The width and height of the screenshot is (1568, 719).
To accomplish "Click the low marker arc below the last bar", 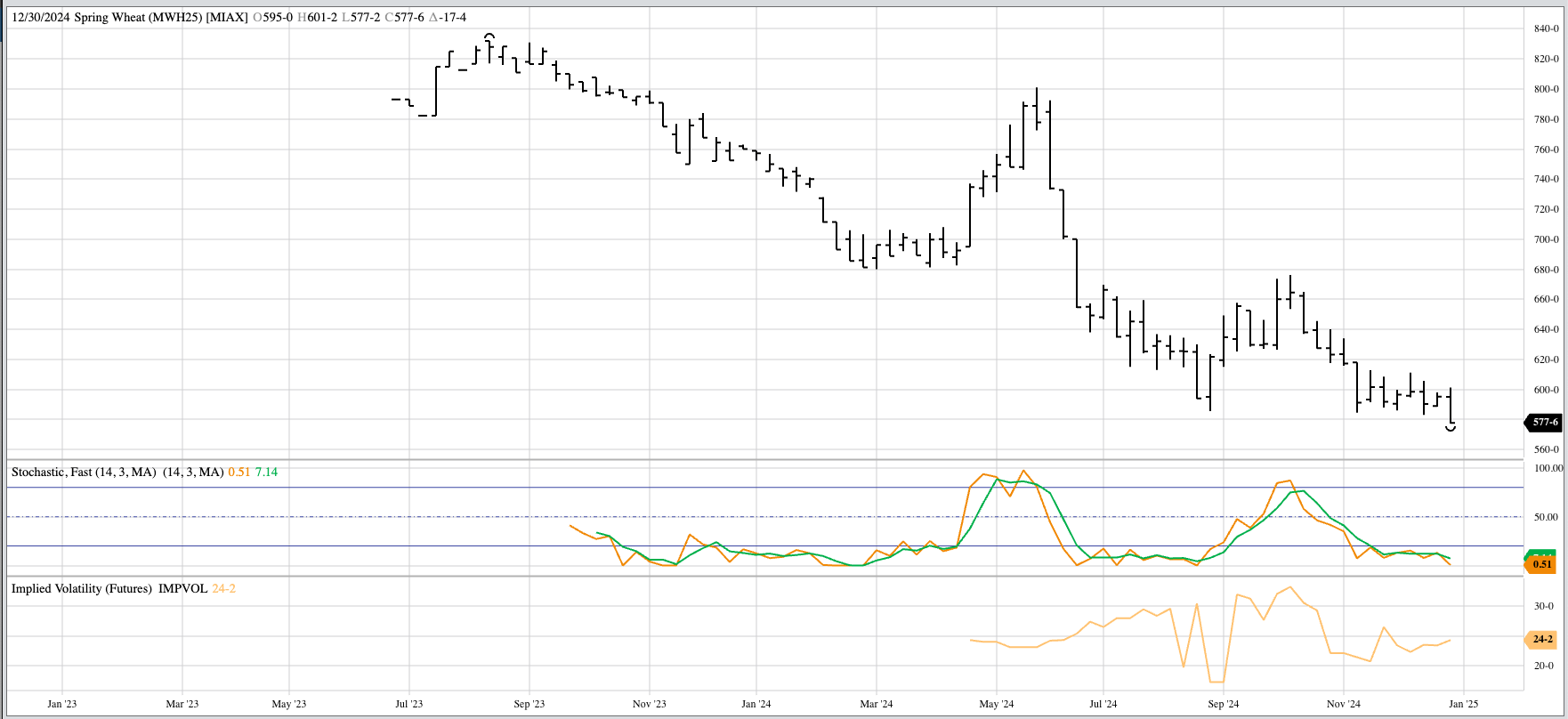I will coord(1451,429).
